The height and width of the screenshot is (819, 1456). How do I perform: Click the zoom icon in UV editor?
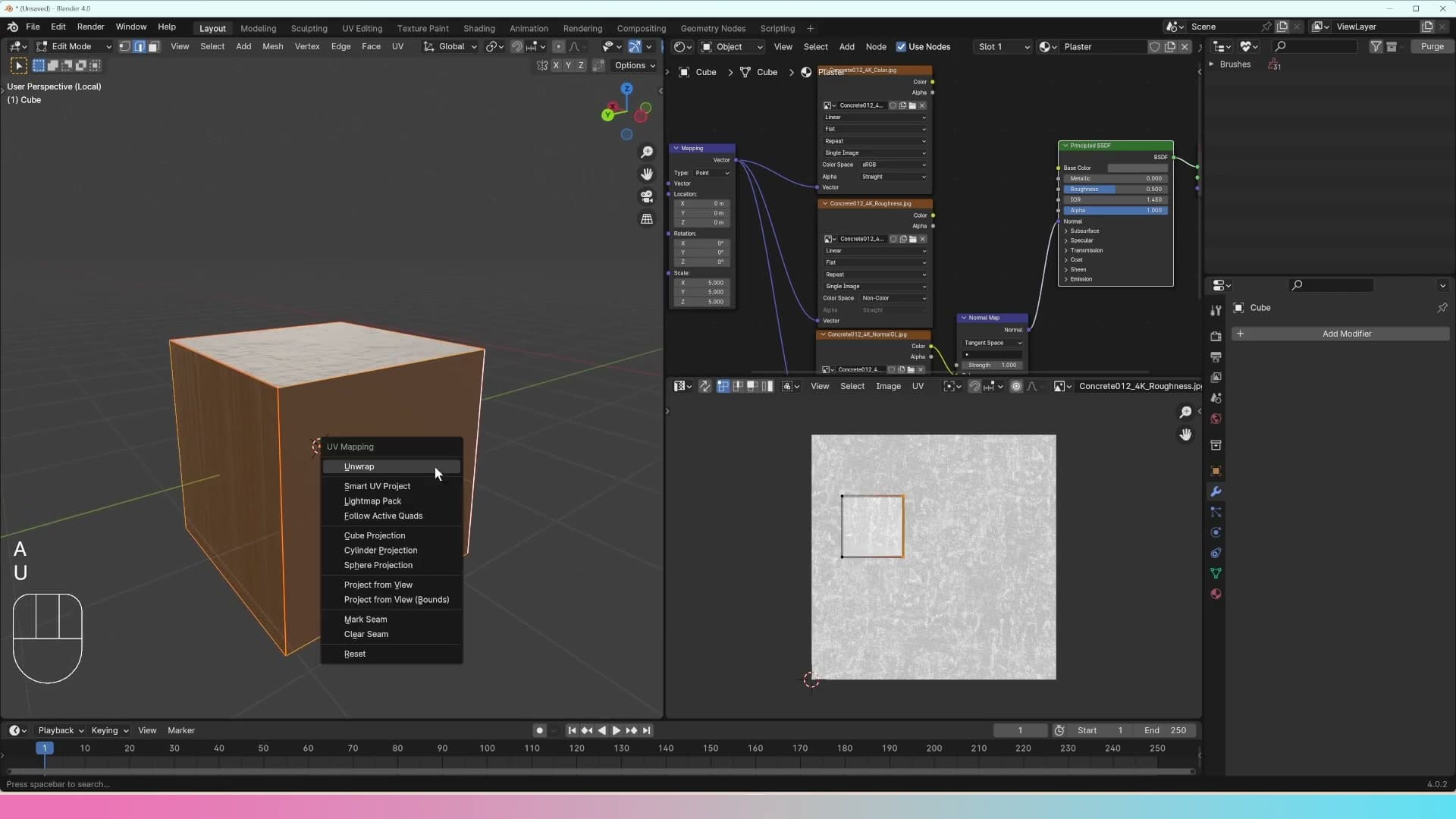point(1185,413)
